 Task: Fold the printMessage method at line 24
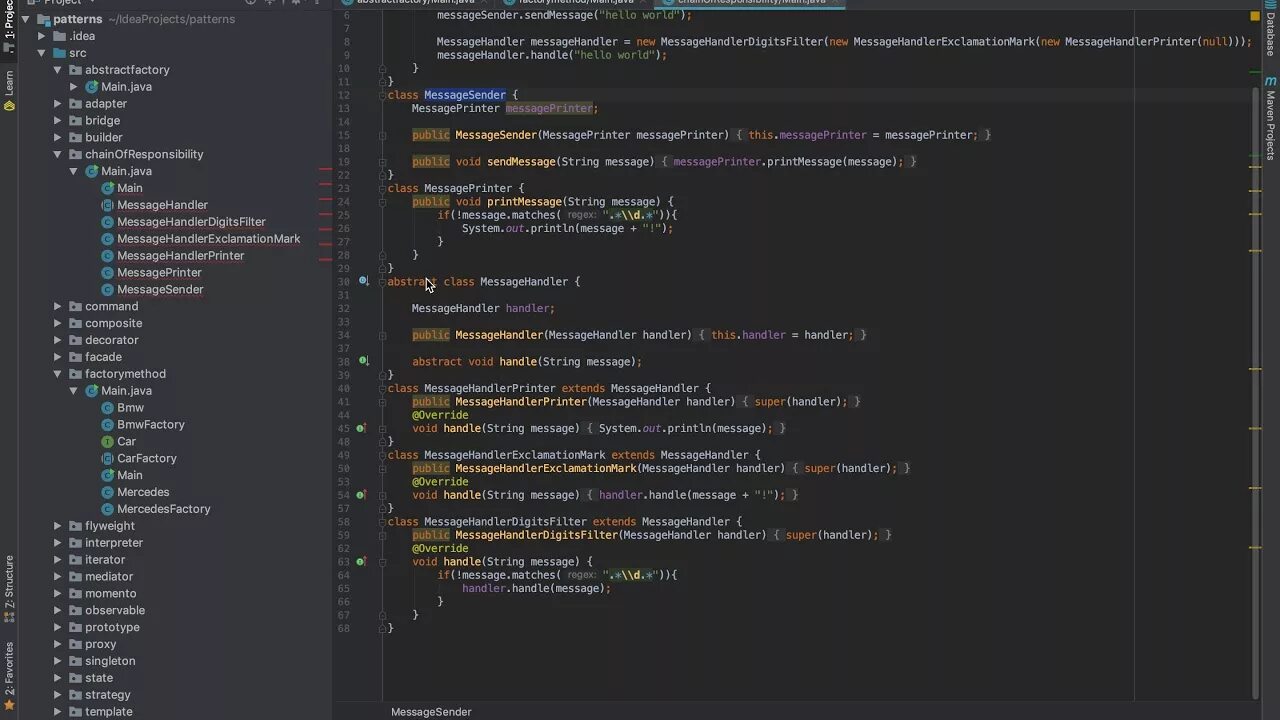click(x=382, y=202)
